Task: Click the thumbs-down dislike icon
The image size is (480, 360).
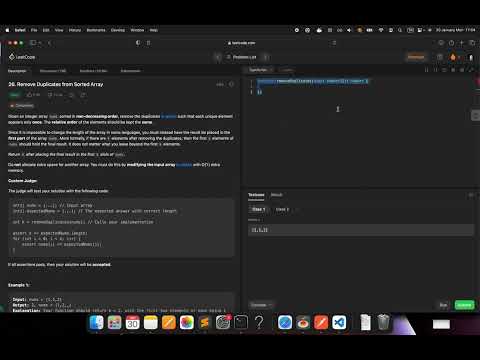Action: 50,95
